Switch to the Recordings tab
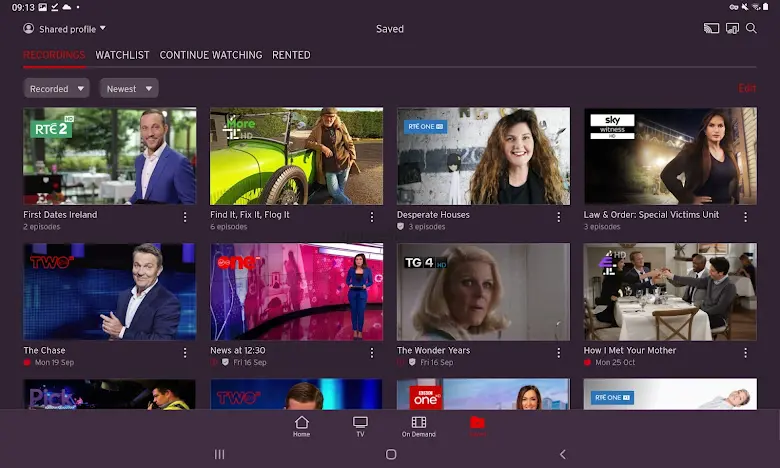The height and width of the screenshot is (468, 780). point(54,55)
